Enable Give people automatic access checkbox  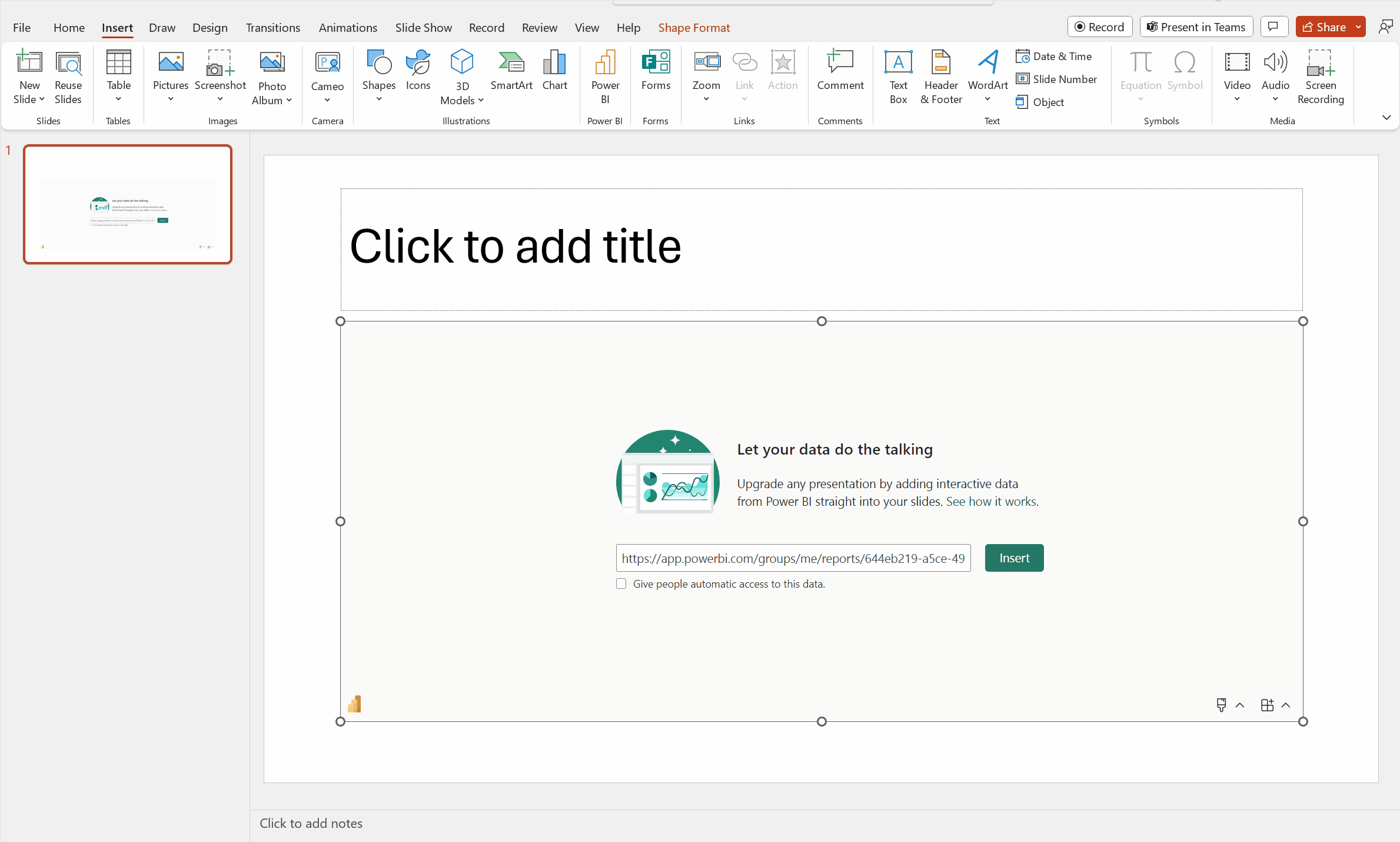[x=621, y=583]
